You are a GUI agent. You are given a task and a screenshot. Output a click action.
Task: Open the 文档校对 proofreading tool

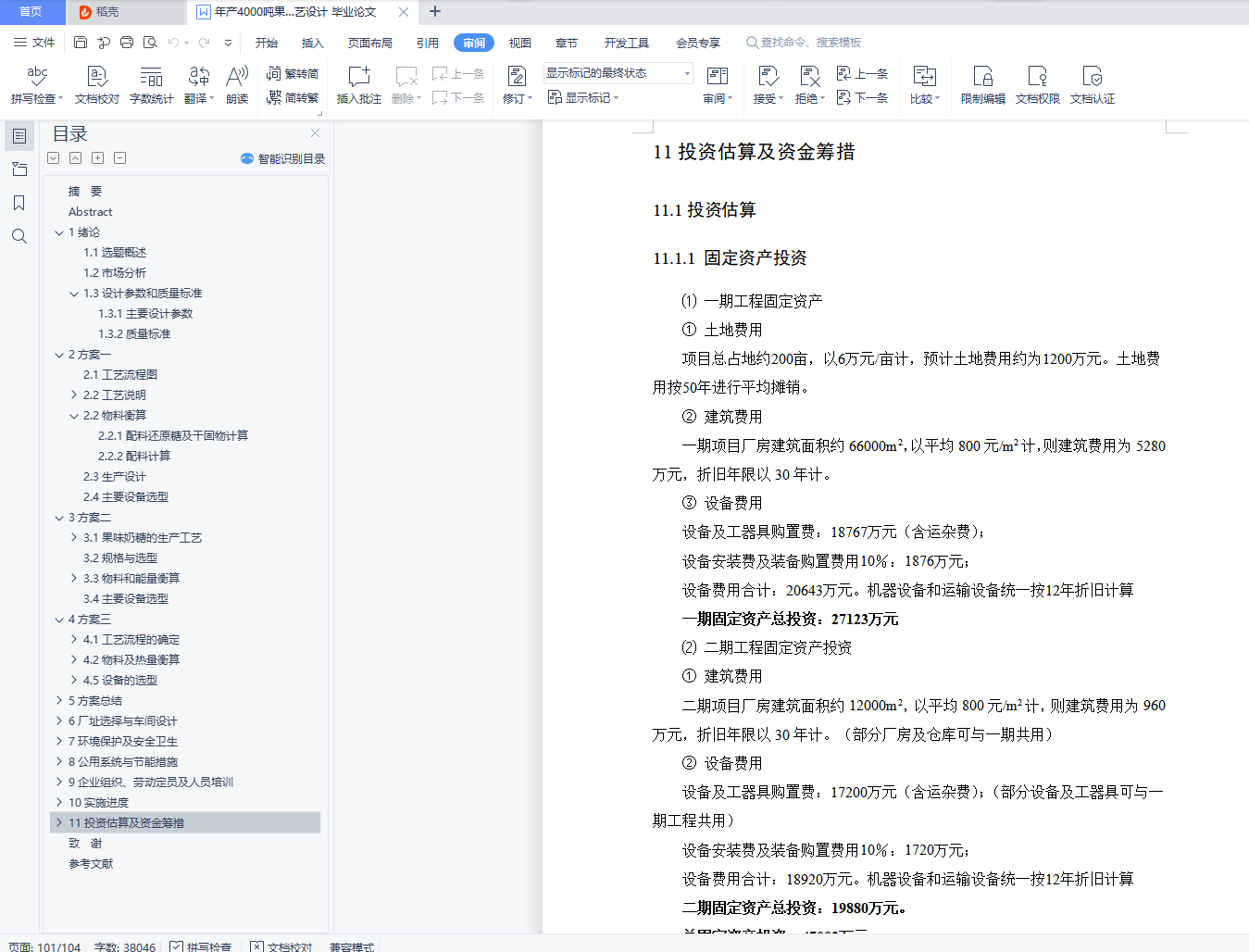96,85
